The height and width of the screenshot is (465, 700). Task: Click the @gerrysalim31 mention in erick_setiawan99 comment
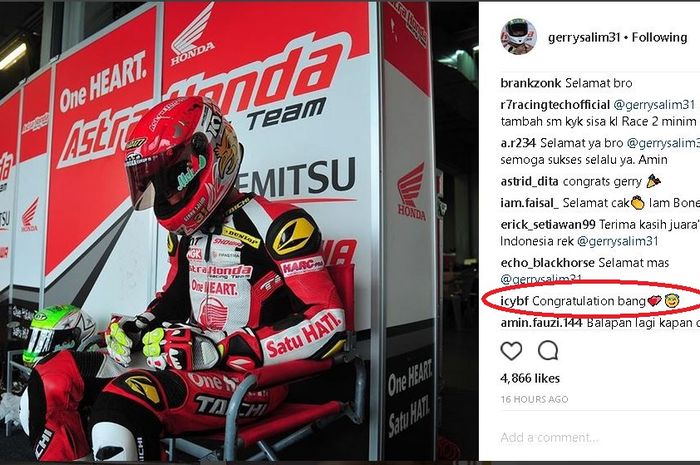[x=617, y=241]
